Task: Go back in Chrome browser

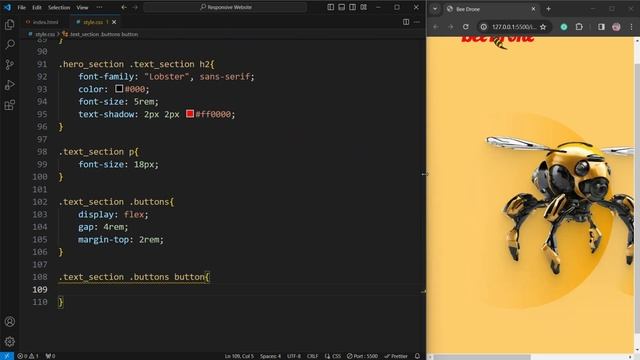Action: click(x=436, y=27)
